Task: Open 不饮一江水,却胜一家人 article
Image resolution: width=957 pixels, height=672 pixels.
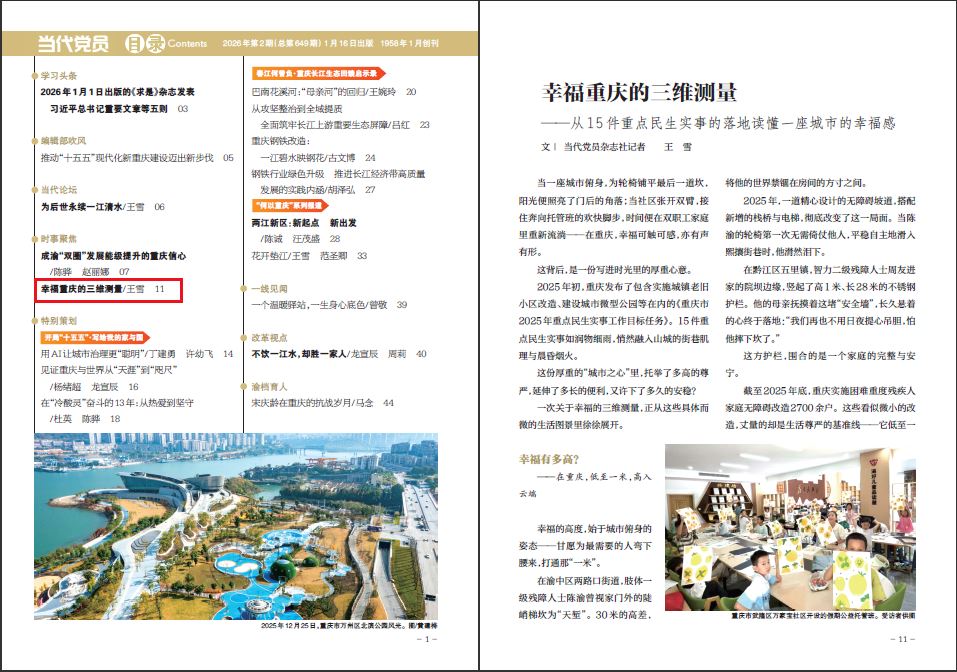Action: [300, 354]
